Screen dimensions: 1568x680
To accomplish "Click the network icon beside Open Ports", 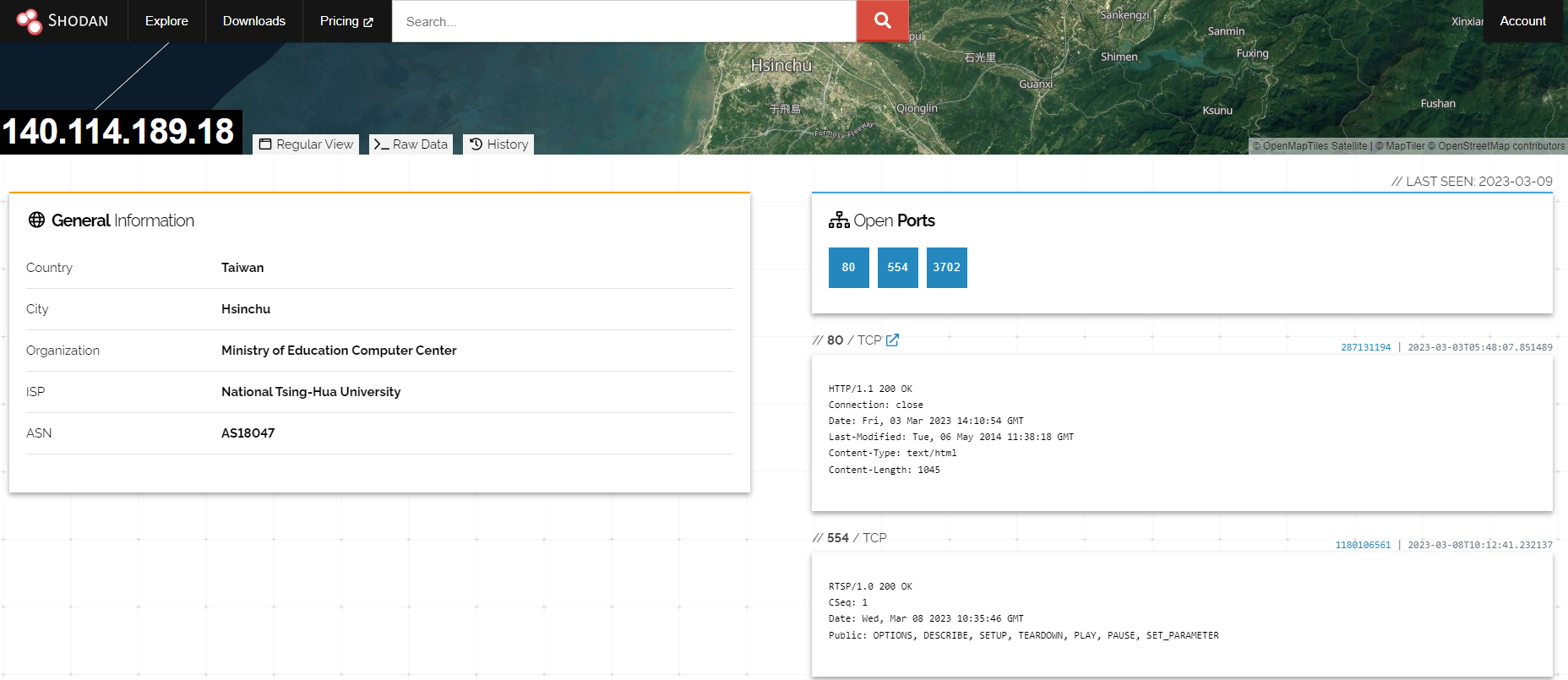I will pyautogui.click(x=839, y=220).
